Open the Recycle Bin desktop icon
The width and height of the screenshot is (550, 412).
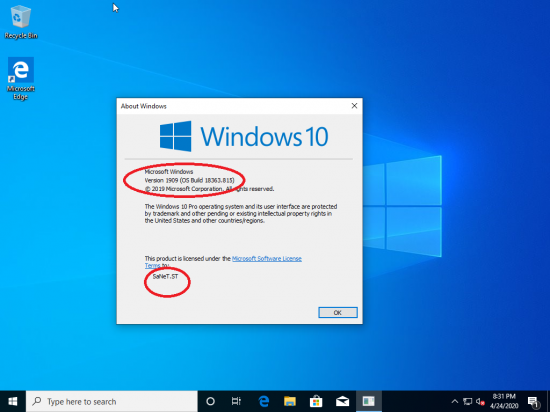click(x=21, y=22)
